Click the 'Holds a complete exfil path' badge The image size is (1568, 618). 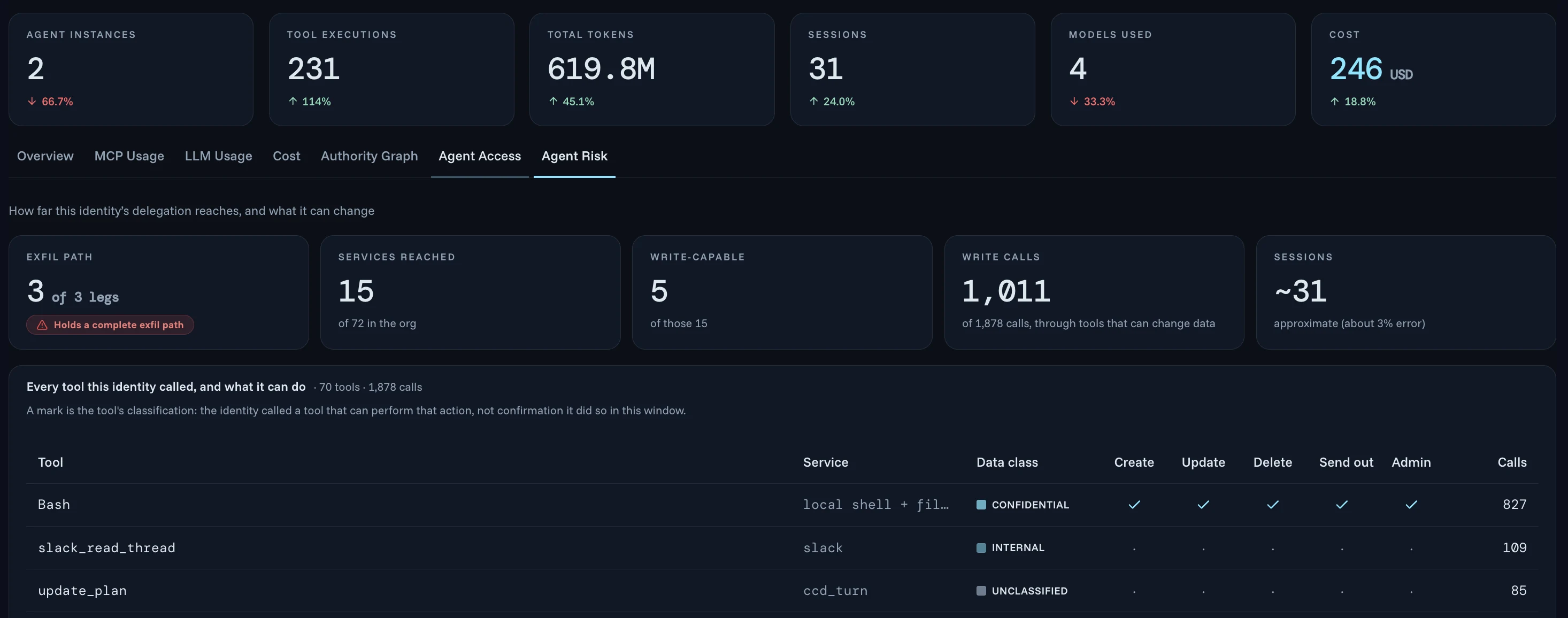110,325
